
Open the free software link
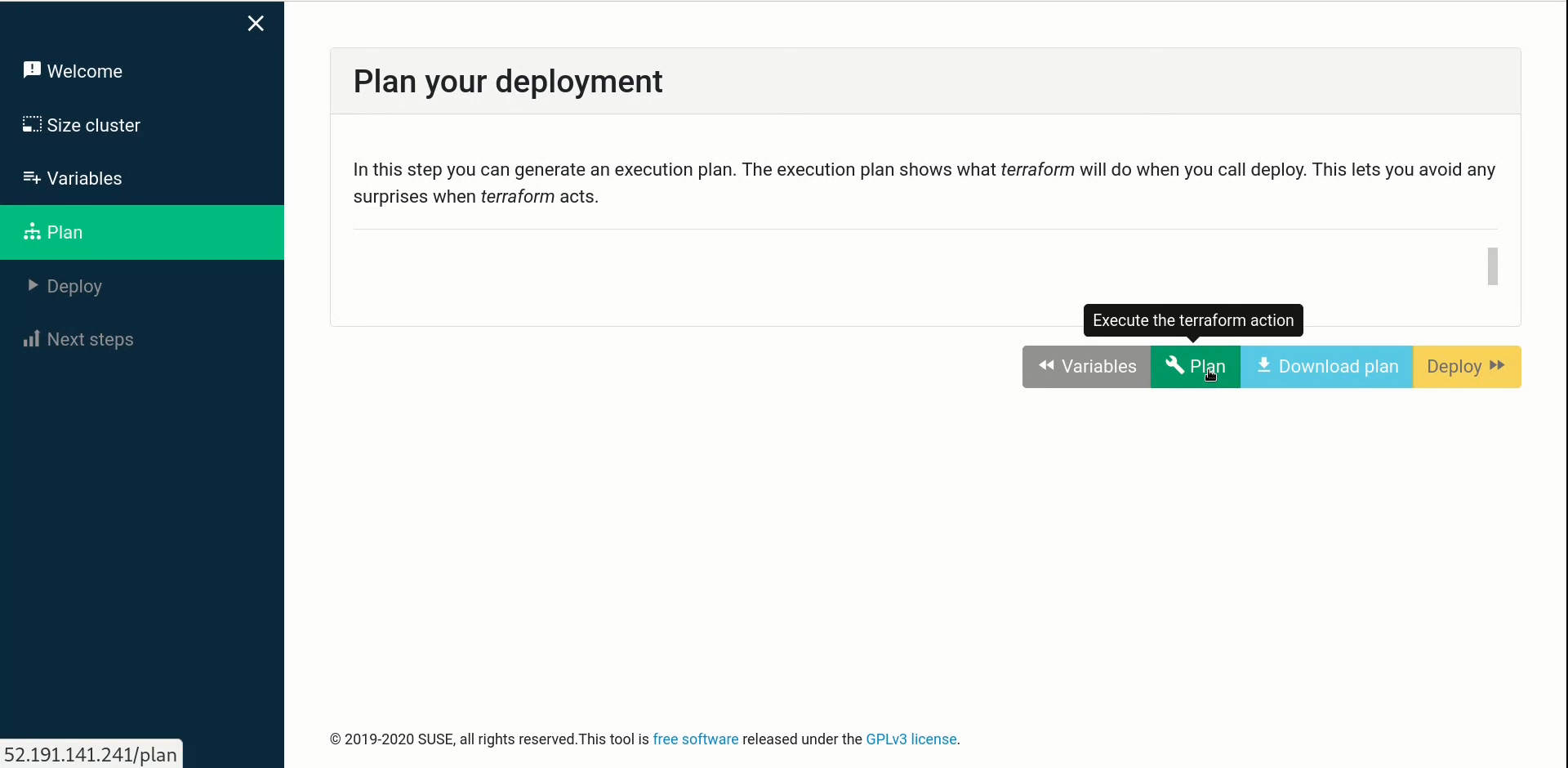click(x=695, y=739)
